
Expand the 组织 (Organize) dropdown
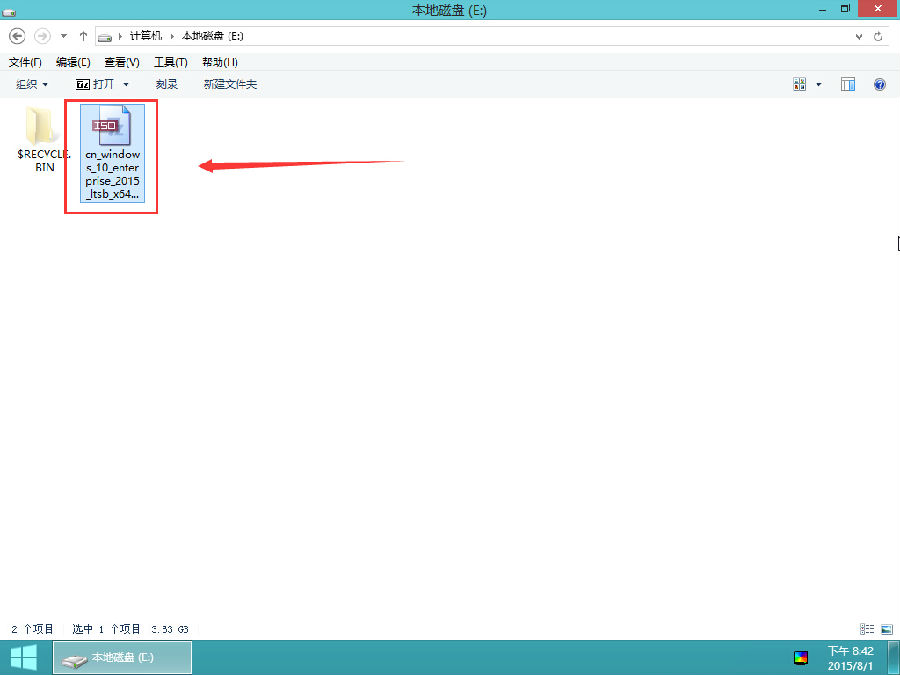point(30,84)
